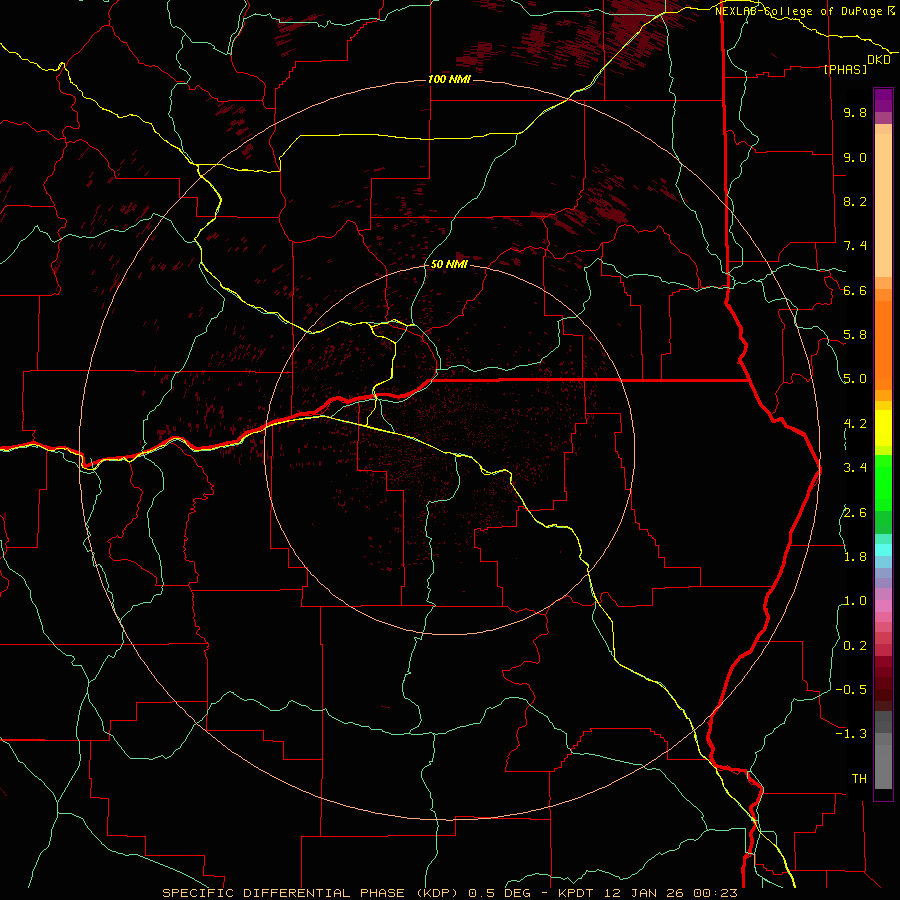Pick the bright green band on color bar
900x900 pixels.
tap(883, 482)
